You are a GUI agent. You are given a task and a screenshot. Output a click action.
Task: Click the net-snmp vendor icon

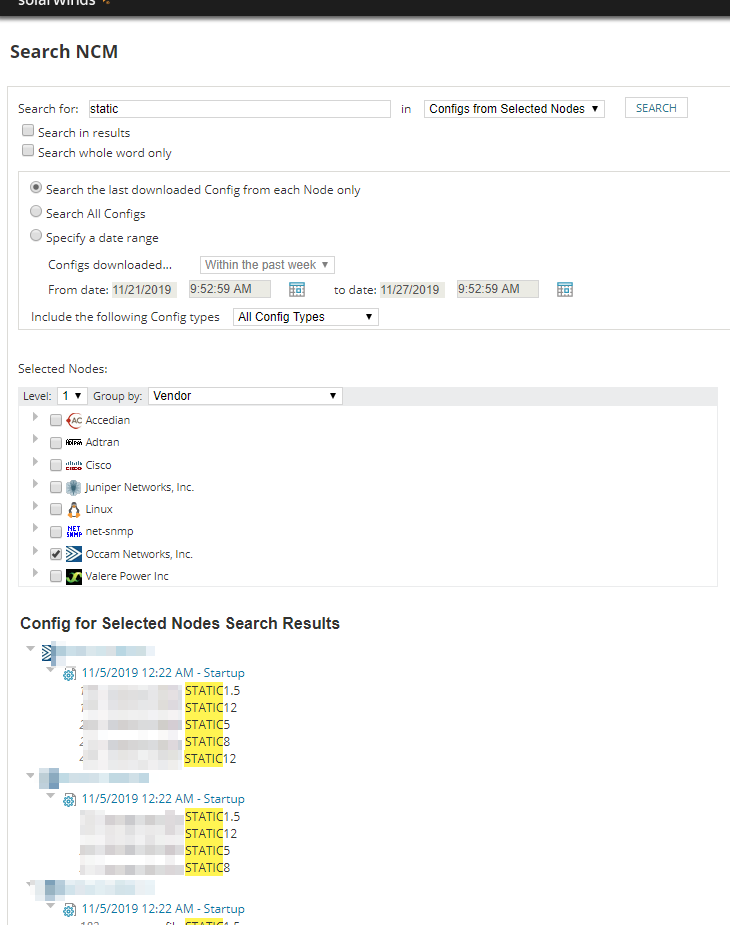point(74,532)
